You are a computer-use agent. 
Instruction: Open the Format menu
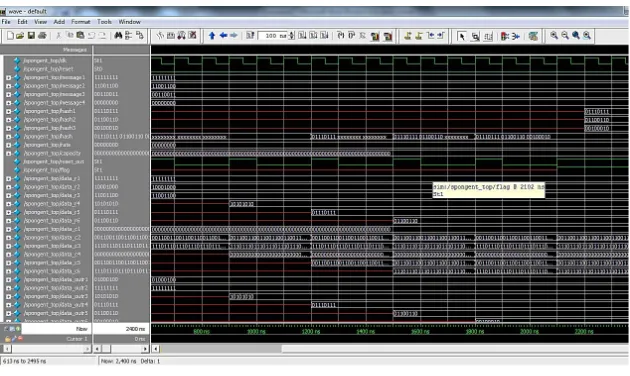(x=81, y=22)
